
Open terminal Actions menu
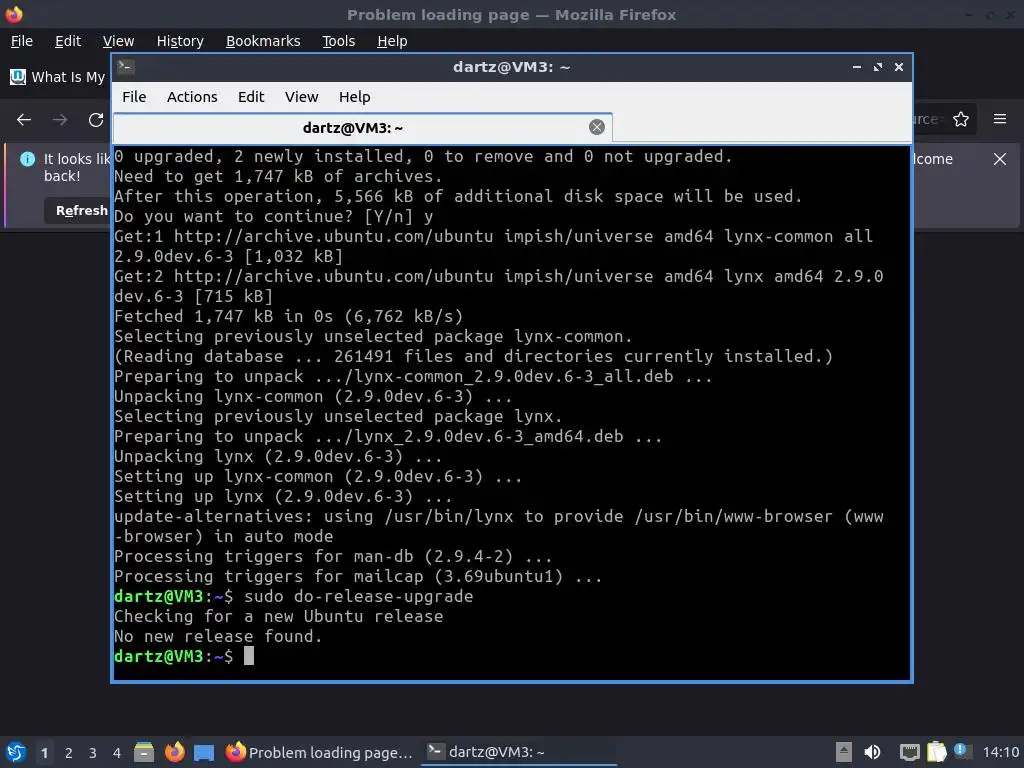click(192, 97)
